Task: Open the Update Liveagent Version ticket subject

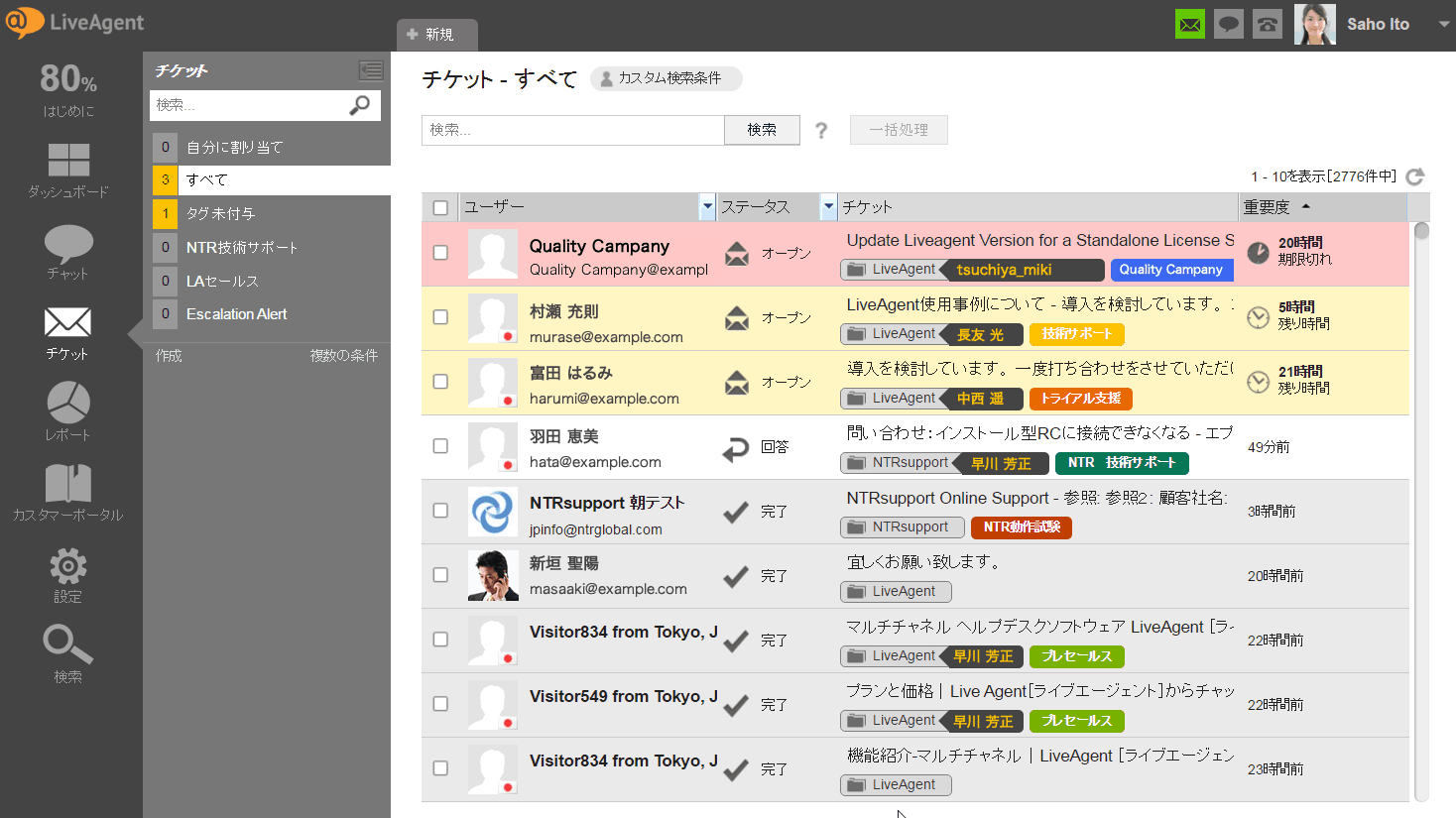Action: [x=1040, y=240]
